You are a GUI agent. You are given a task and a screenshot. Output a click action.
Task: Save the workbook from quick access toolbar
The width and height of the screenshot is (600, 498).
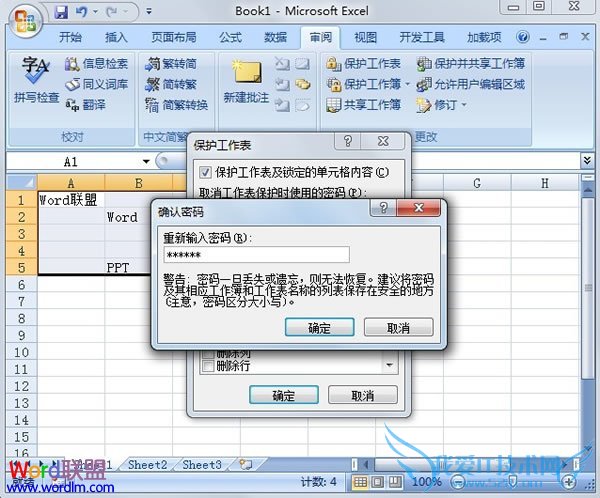point(61,12)
